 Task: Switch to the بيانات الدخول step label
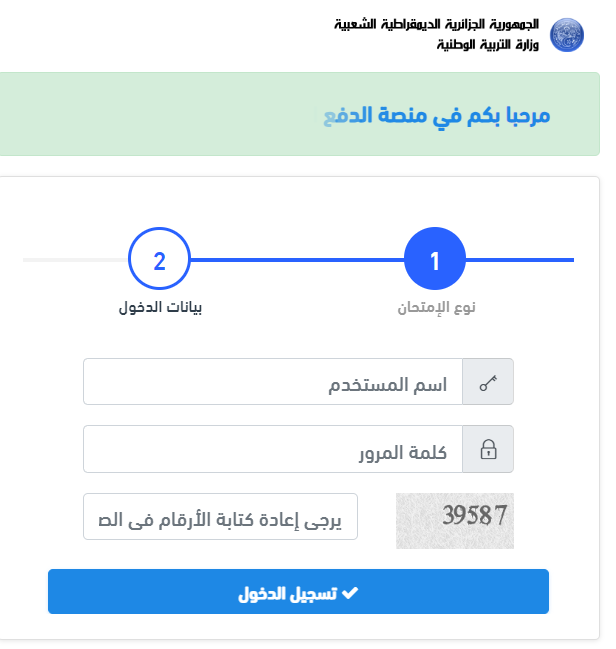[x=160, y=307]
